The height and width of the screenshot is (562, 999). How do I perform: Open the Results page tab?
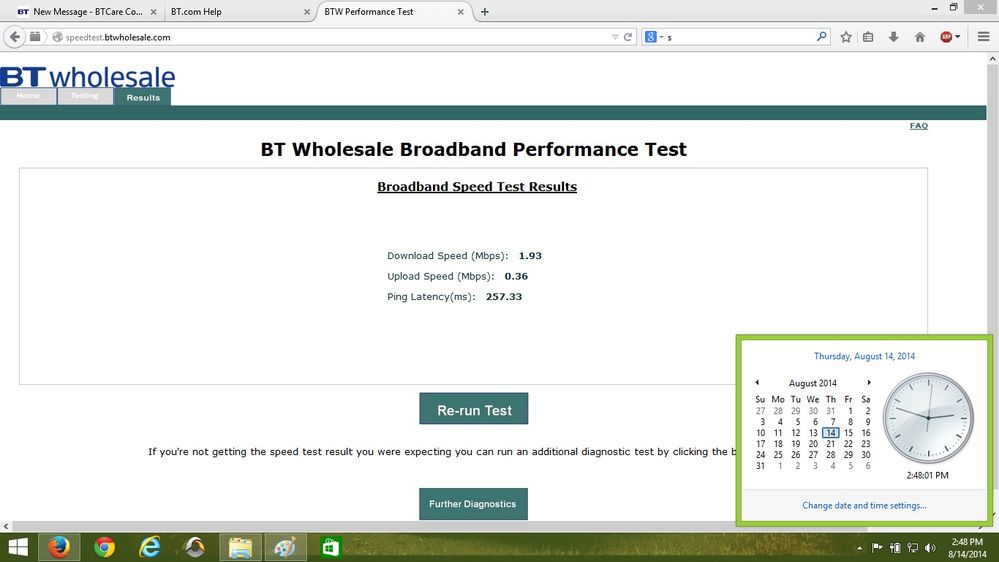(143, 97)
